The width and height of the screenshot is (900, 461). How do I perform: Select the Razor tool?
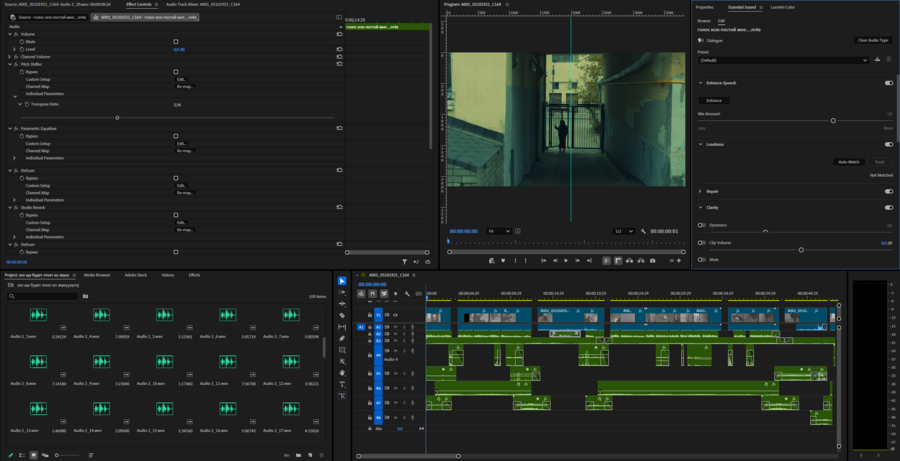click(x=342, y=315)
